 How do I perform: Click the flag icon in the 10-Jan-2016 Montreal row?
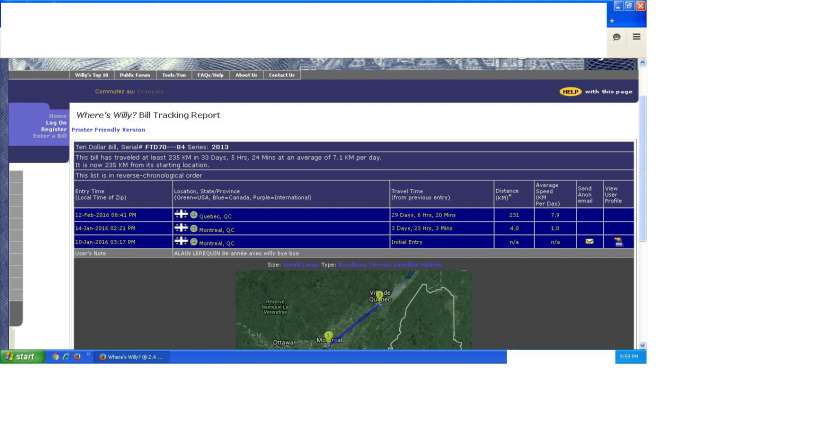click(x=181, y=241)
